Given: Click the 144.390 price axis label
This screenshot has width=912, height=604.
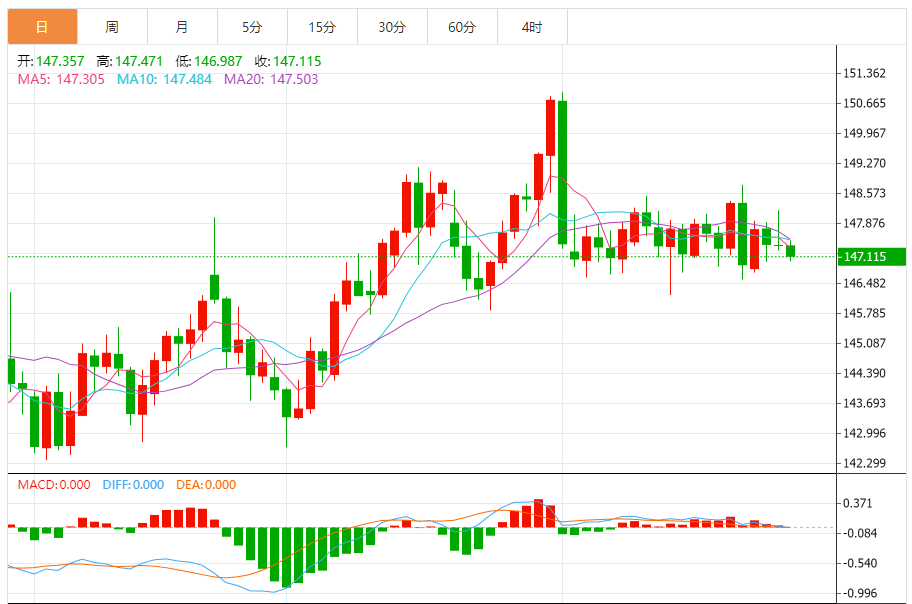Looking at the screenshot, I should (x=864, y=374).
